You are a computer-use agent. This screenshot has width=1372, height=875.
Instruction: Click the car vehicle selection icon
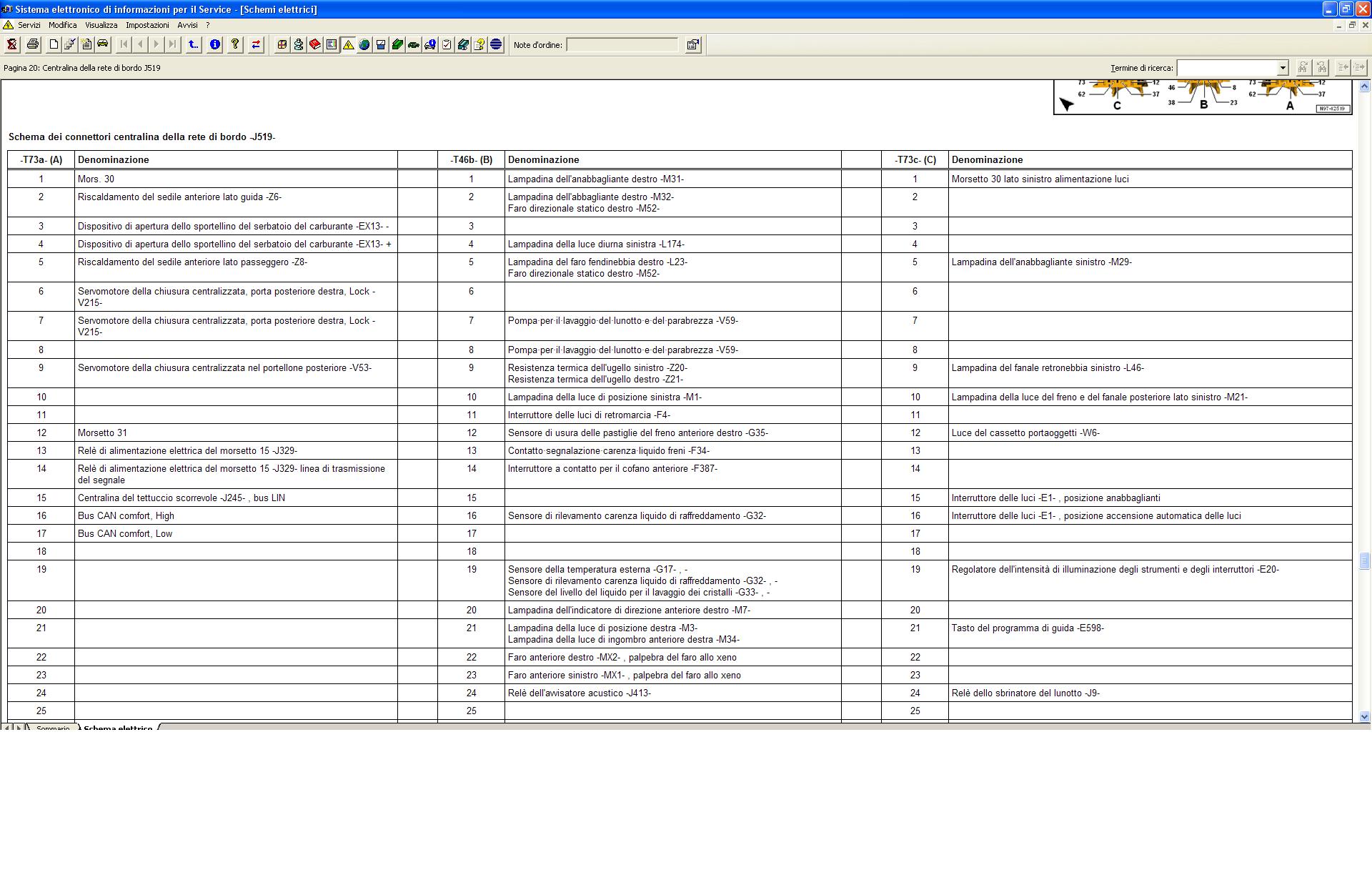tap(103, 44)
